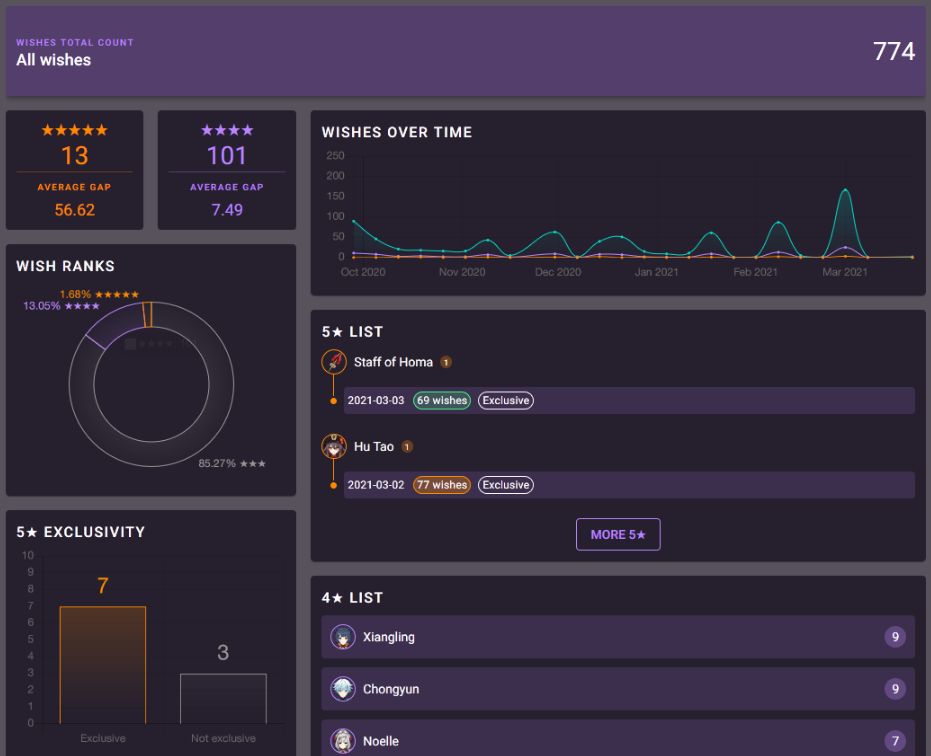
Task: Expand the full five-star list via MORE 5★
Action: (x=618, y=534)
